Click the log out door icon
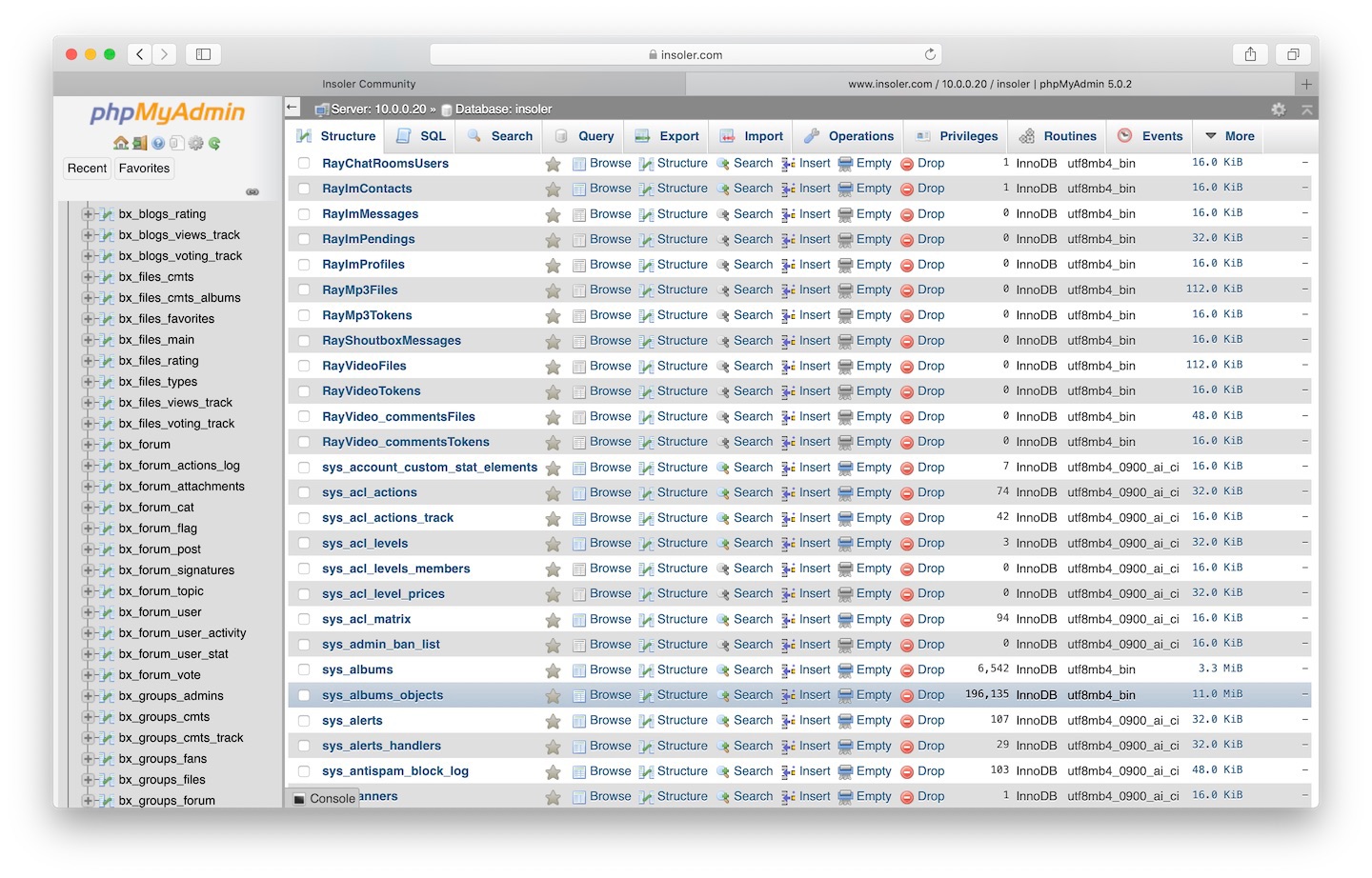 139,144
